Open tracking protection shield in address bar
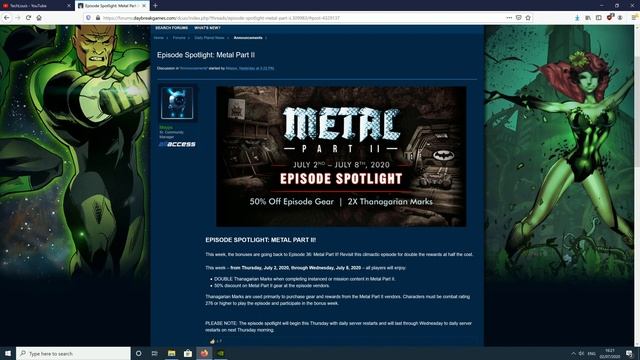 tap(88, 18)
